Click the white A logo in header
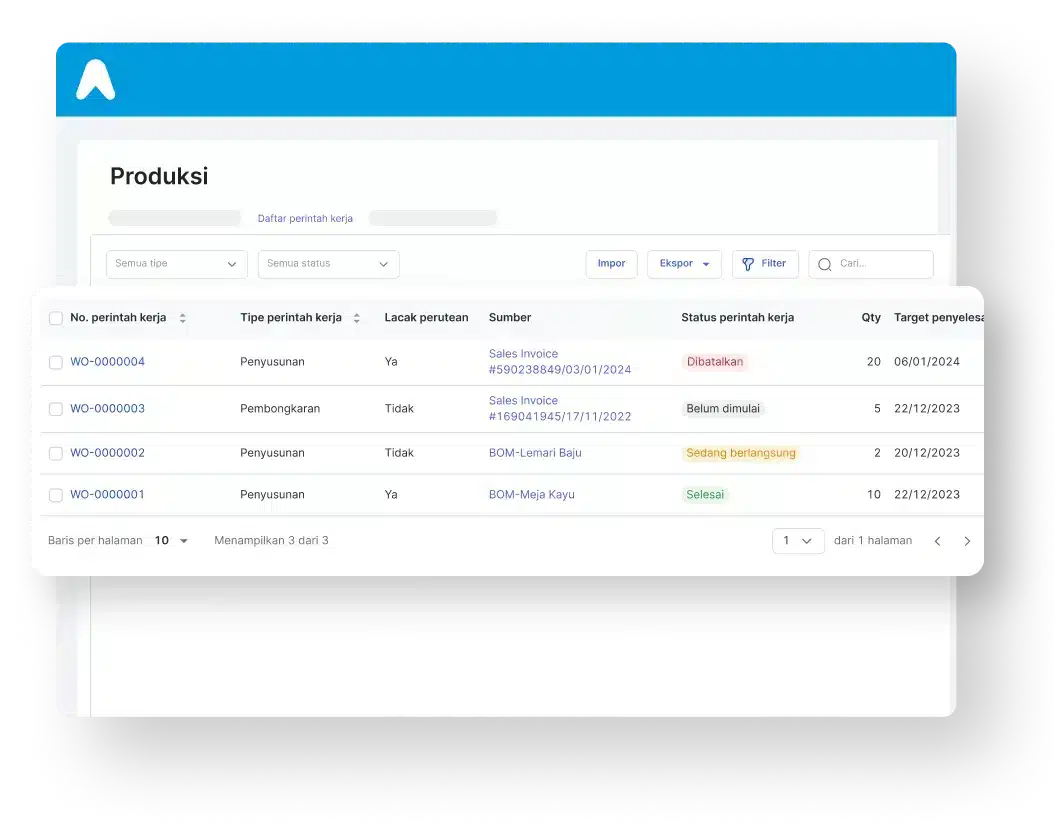 (x=95, y=79)
